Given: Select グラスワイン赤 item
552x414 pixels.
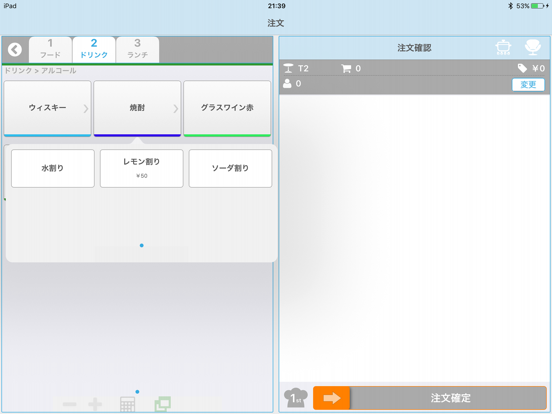Looking at the screenshot, I should [227, 108].
